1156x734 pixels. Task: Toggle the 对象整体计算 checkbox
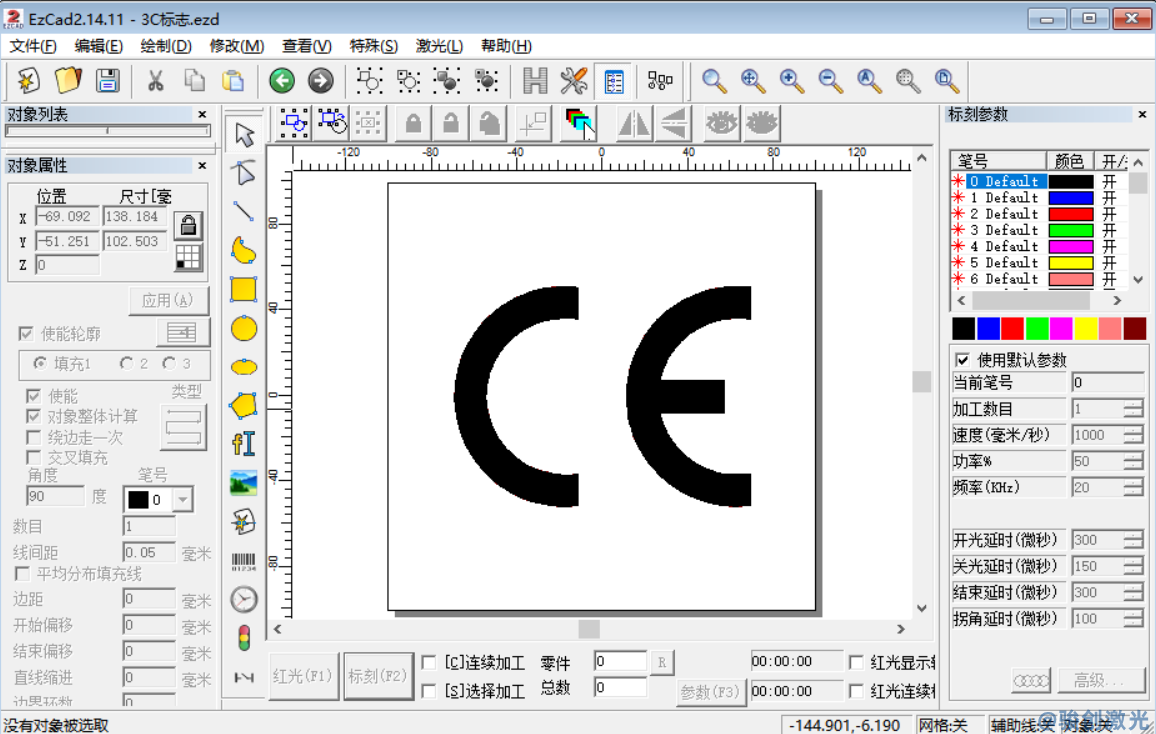[33, 416]
